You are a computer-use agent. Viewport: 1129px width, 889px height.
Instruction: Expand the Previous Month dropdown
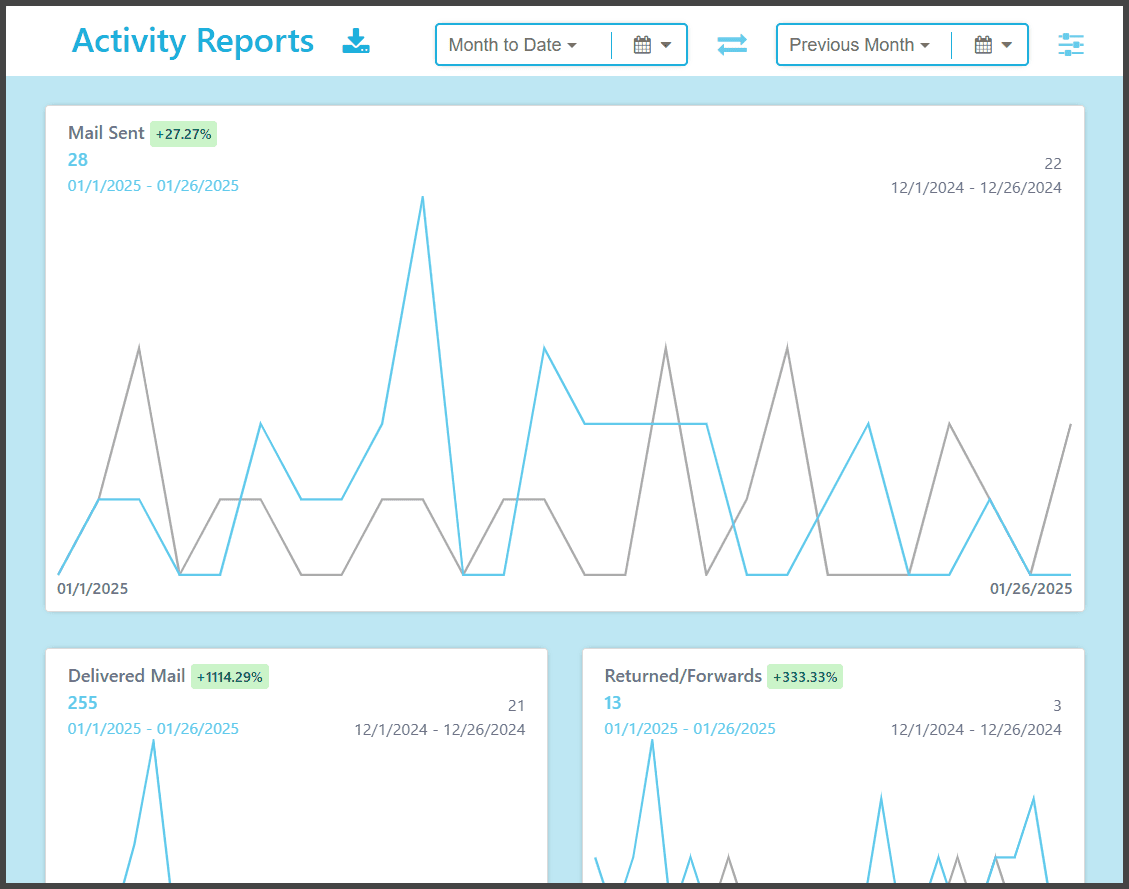click(859, 45)
